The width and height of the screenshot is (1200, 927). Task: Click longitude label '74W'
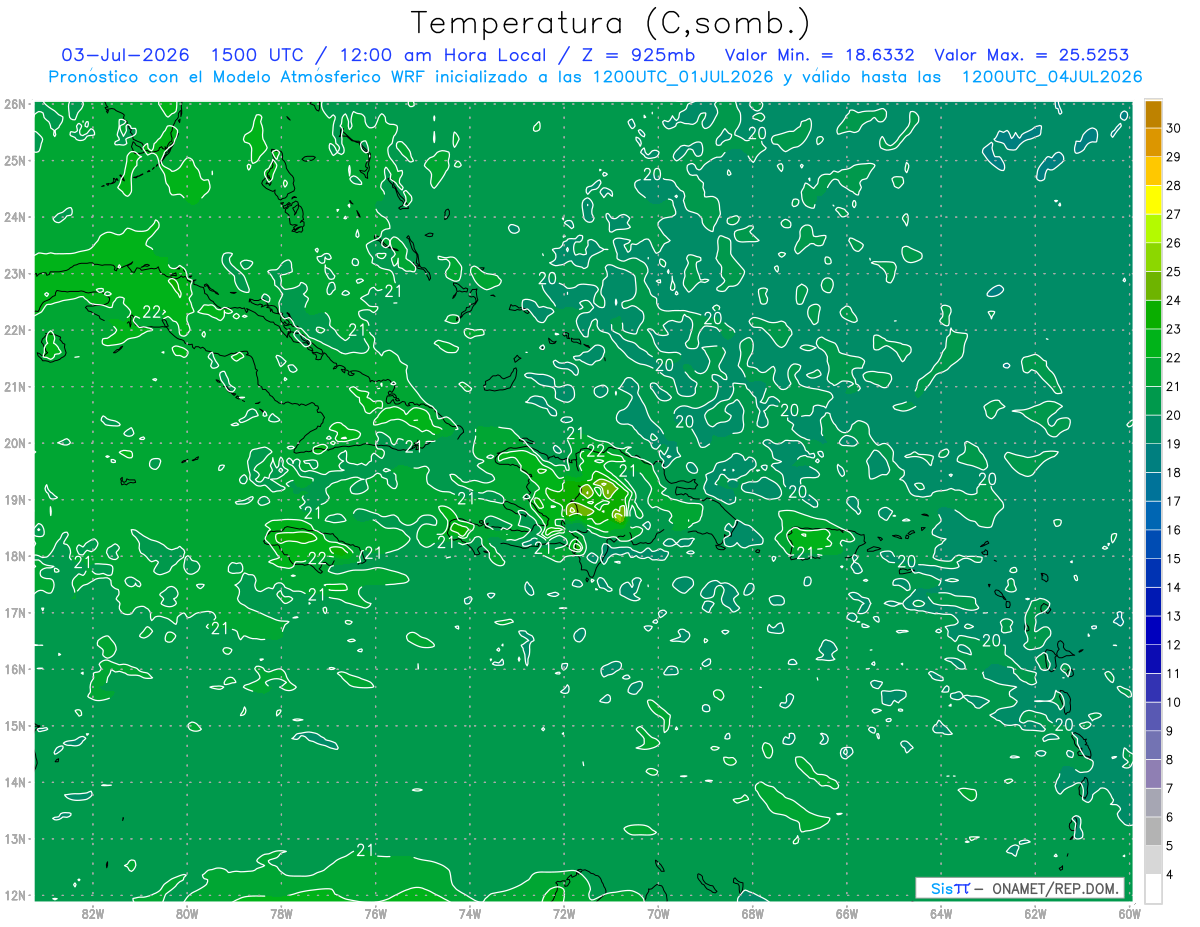tap(470, 913)
